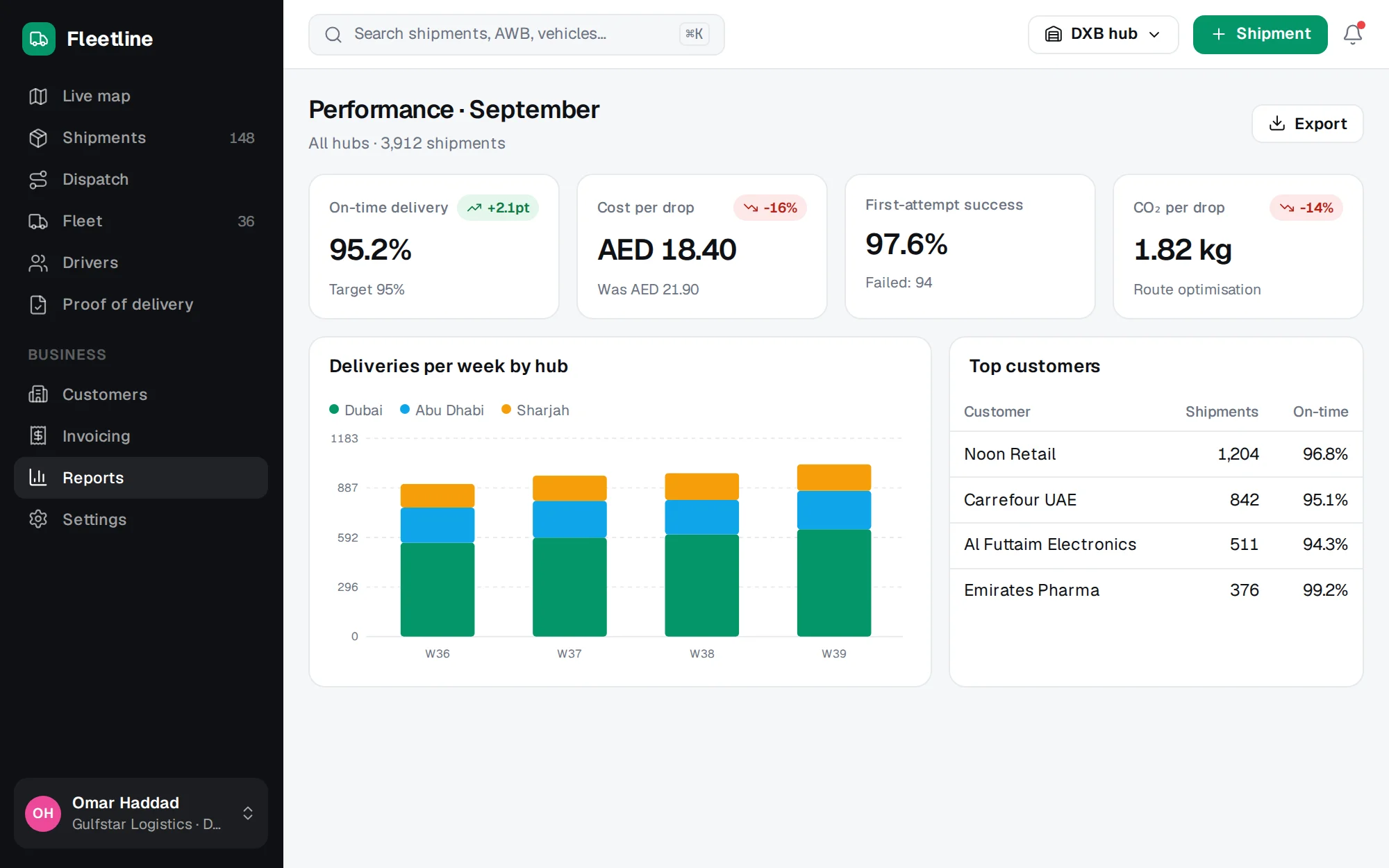Click the -16% cost per drop badge
Image resolution: width=1389 pixels, height=868 pixels.
coord(770,208)
